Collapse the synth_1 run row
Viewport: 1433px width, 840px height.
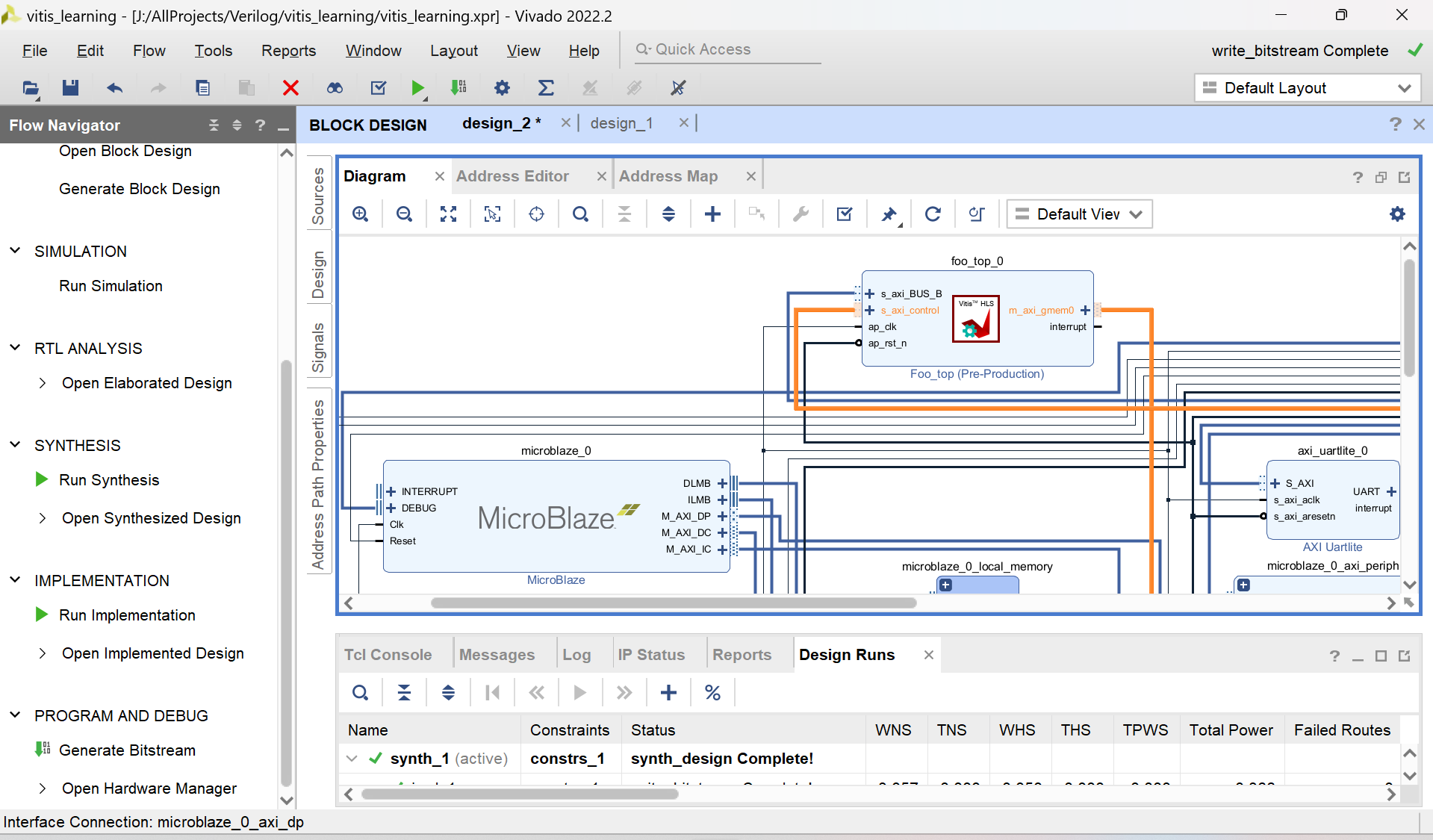coord(352,759)
